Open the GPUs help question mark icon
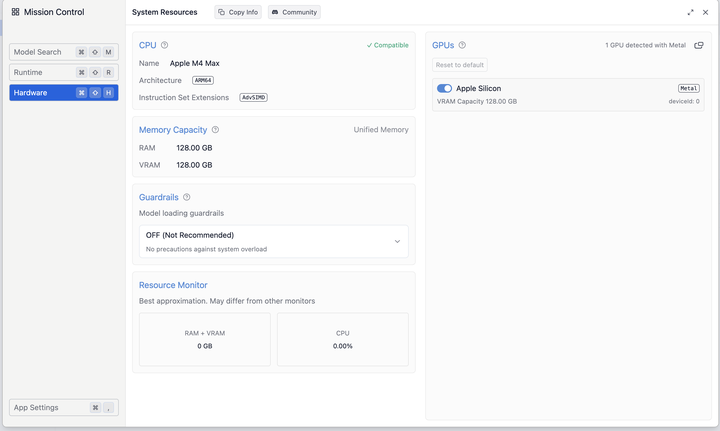 (x=462, y=45)
